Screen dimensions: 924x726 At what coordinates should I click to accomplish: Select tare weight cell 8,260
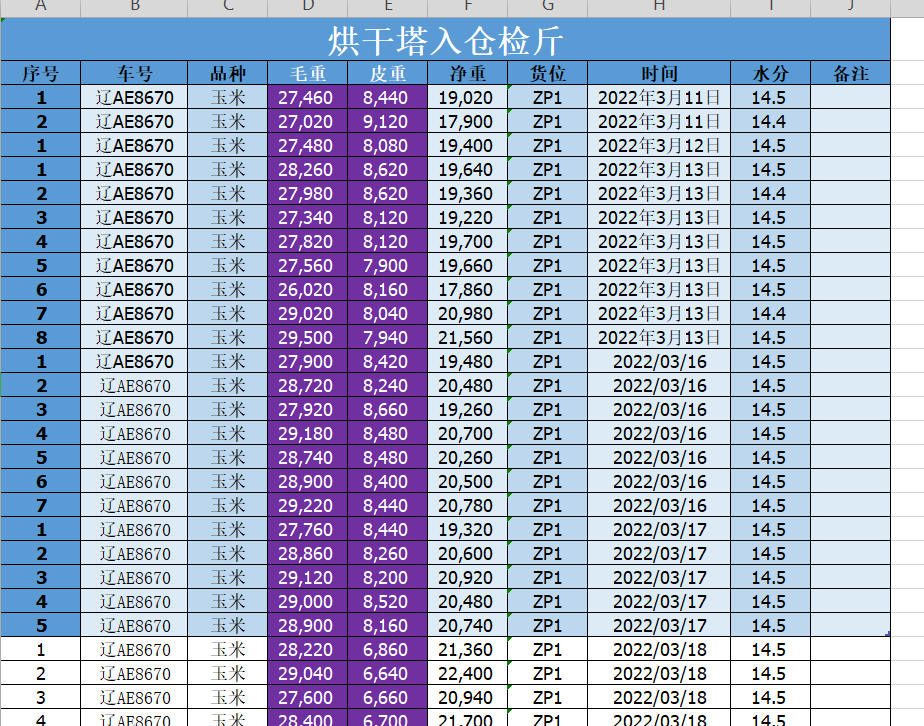click(388, 554)
